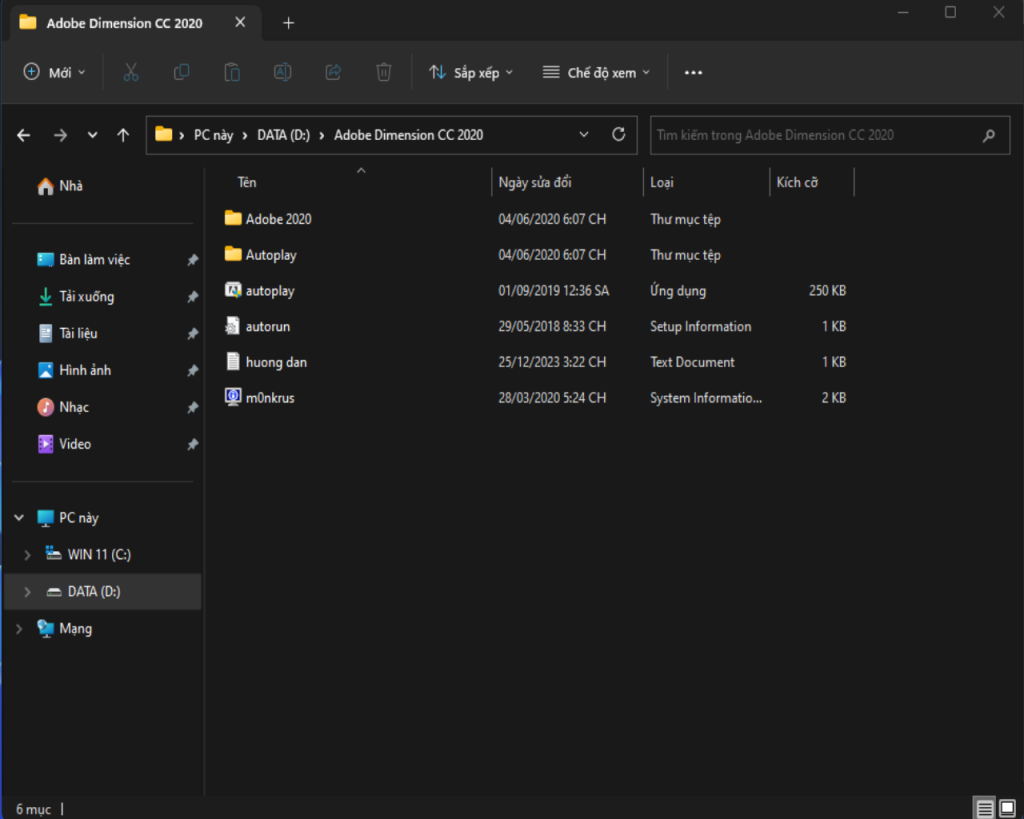This screenshot has height=819, width=1024.
Task: Click the Rename icon in toolbar
Action: pos(282,72)
